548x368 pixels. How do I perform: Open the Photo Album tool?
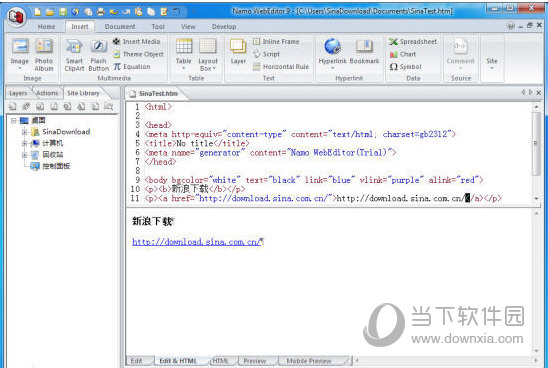tap(44, 54)
